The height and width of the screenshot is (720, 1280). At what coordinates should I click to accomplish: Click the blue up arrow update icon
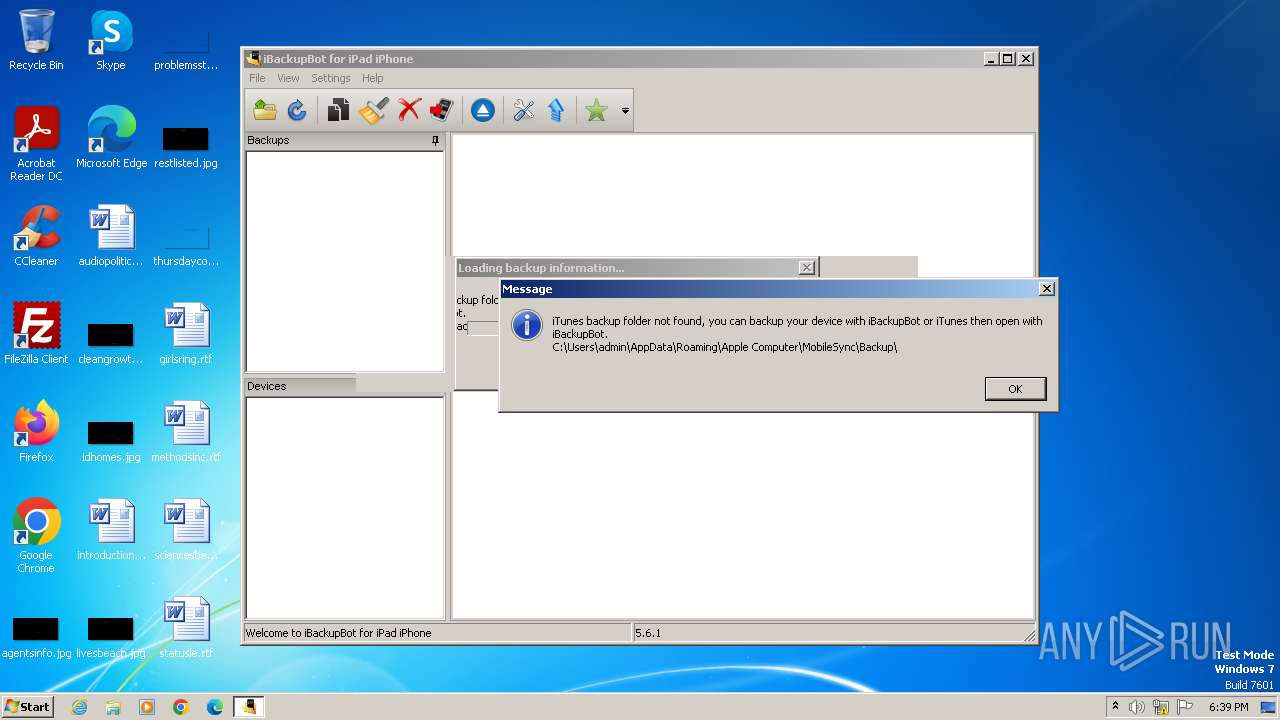[556, 110]
